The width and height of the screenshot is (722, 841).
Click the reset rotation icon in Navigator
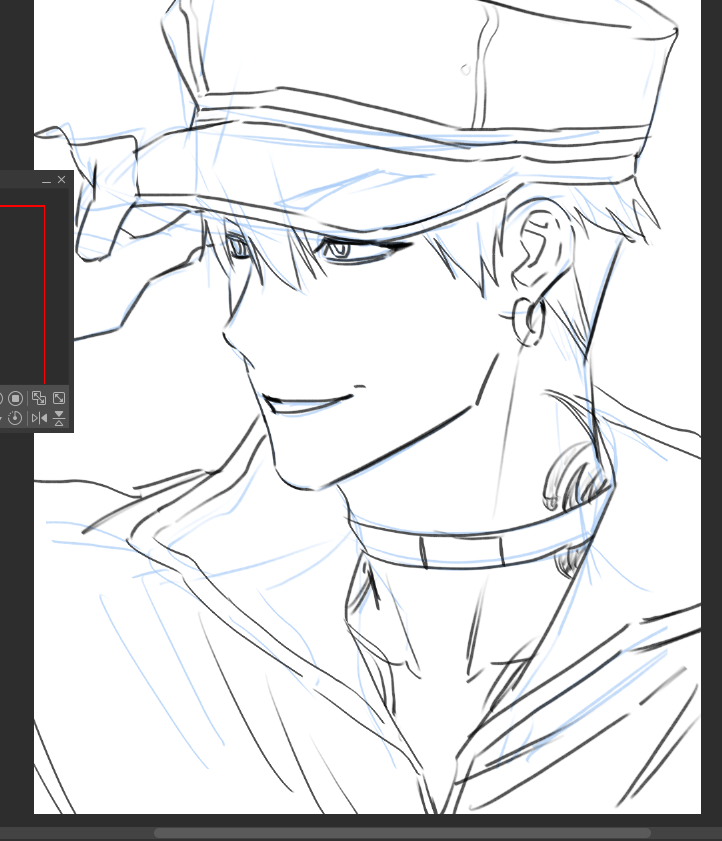15,418
